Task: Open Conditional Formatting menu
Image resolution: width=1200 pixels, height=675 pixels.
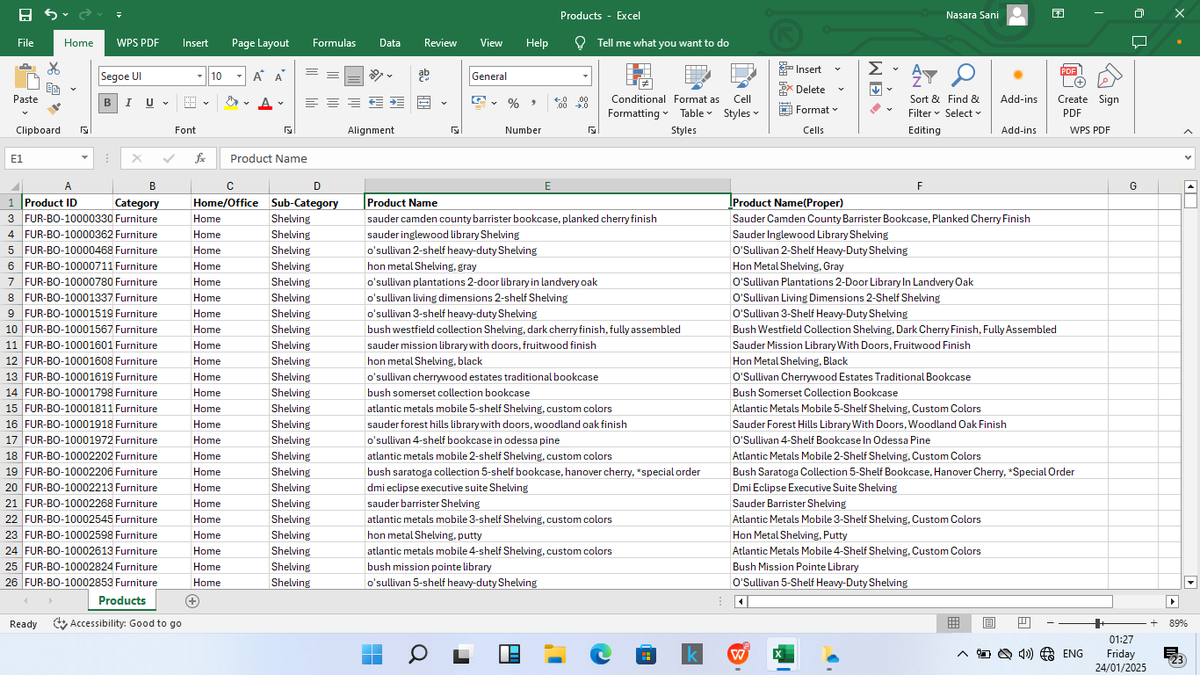Action: [638, 92]
